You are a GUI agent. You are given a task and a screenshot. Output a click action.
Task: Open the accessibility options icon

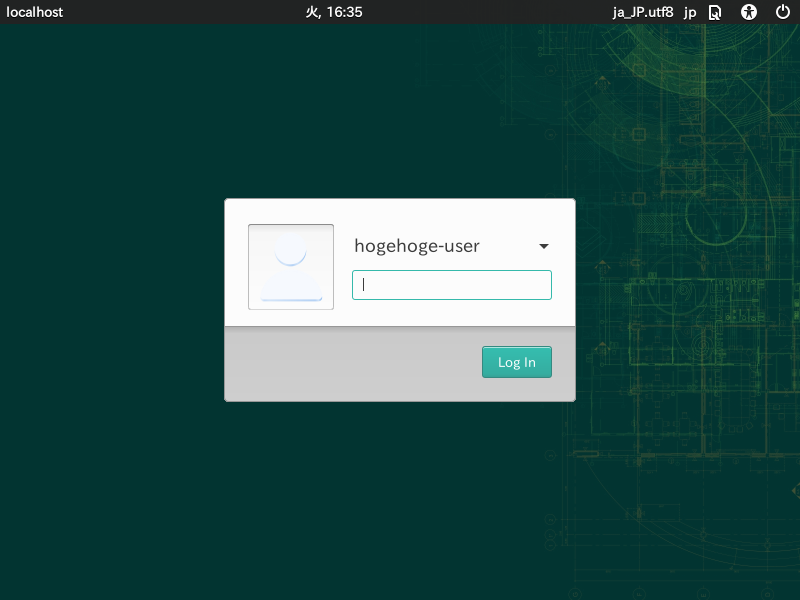pos(748,12)
